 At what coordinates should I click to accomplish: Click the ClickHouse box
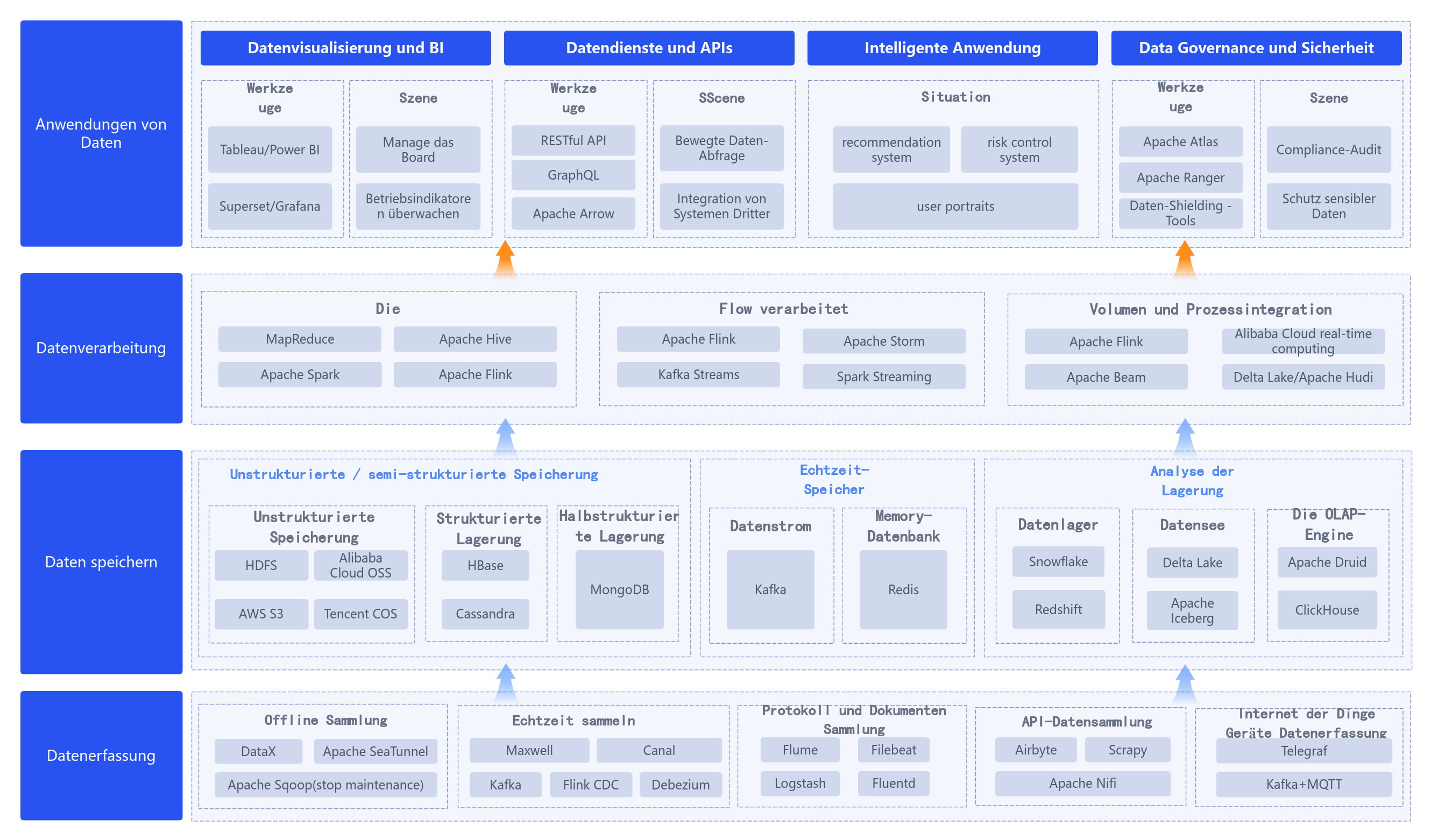1327,610
